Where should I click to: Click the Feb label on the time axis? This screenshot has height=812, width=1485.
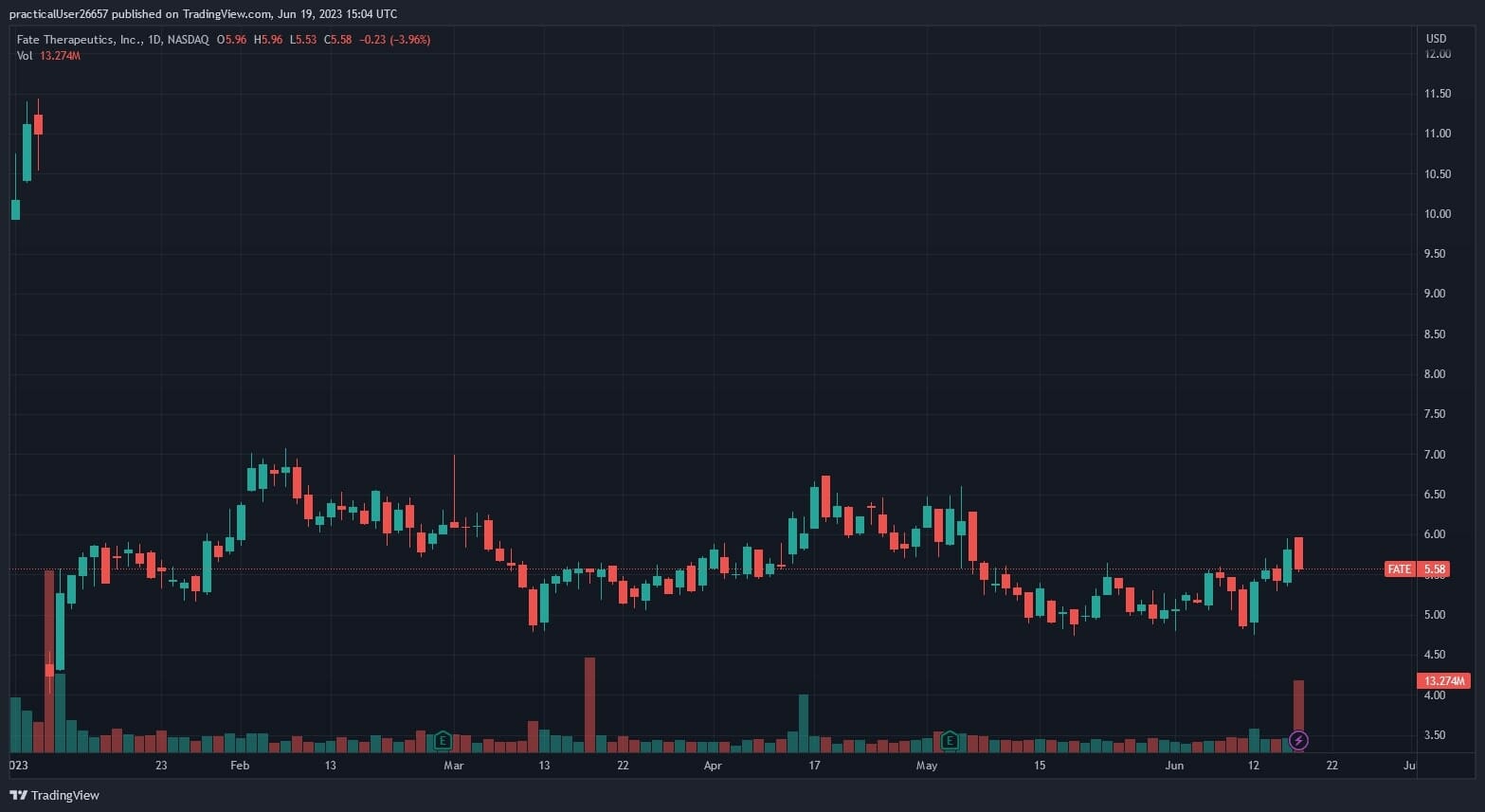click(240, 766)
